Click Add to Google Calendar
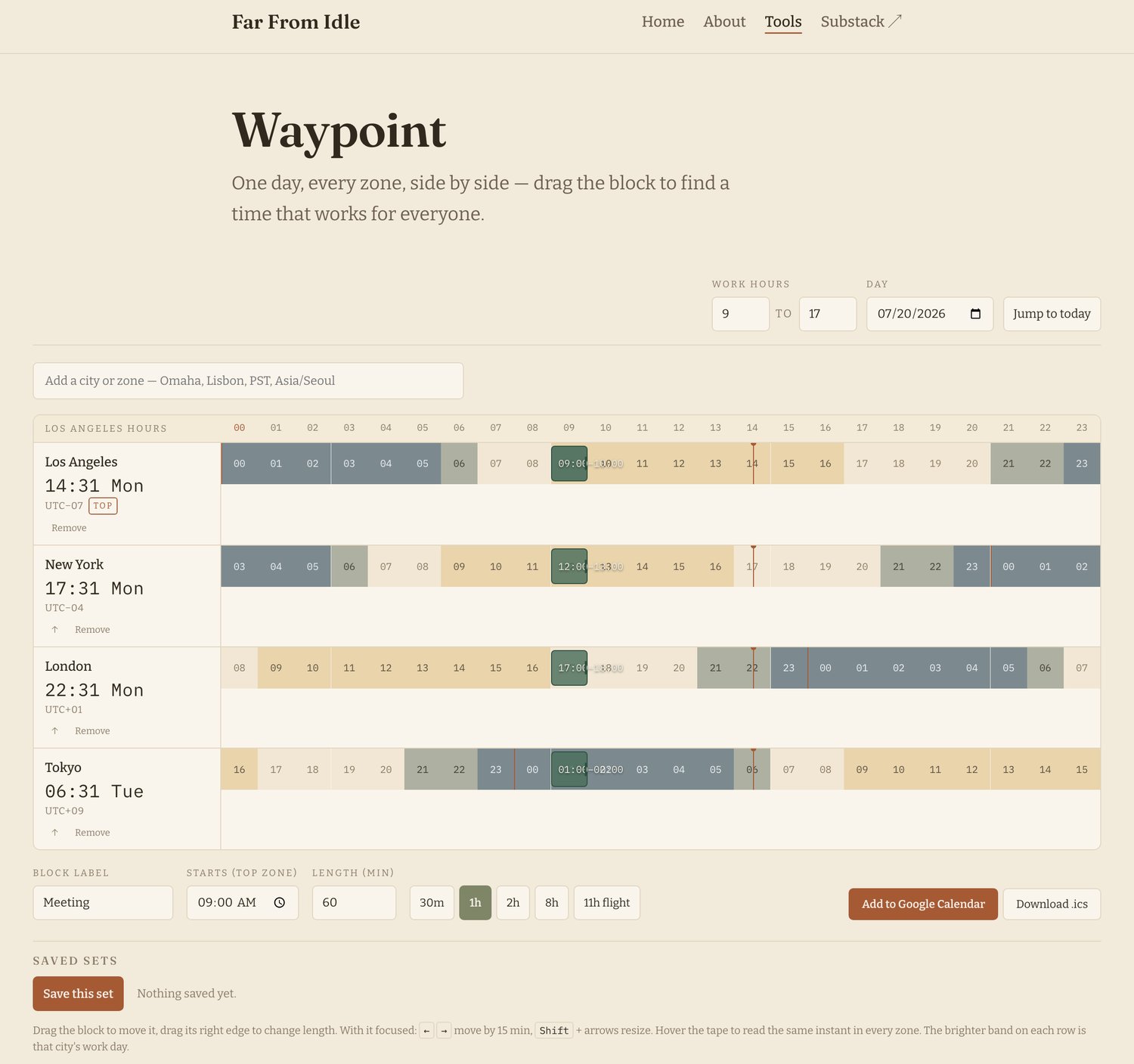The height and width of the screenshot is (1064, 1134). [x=923, y=904]
